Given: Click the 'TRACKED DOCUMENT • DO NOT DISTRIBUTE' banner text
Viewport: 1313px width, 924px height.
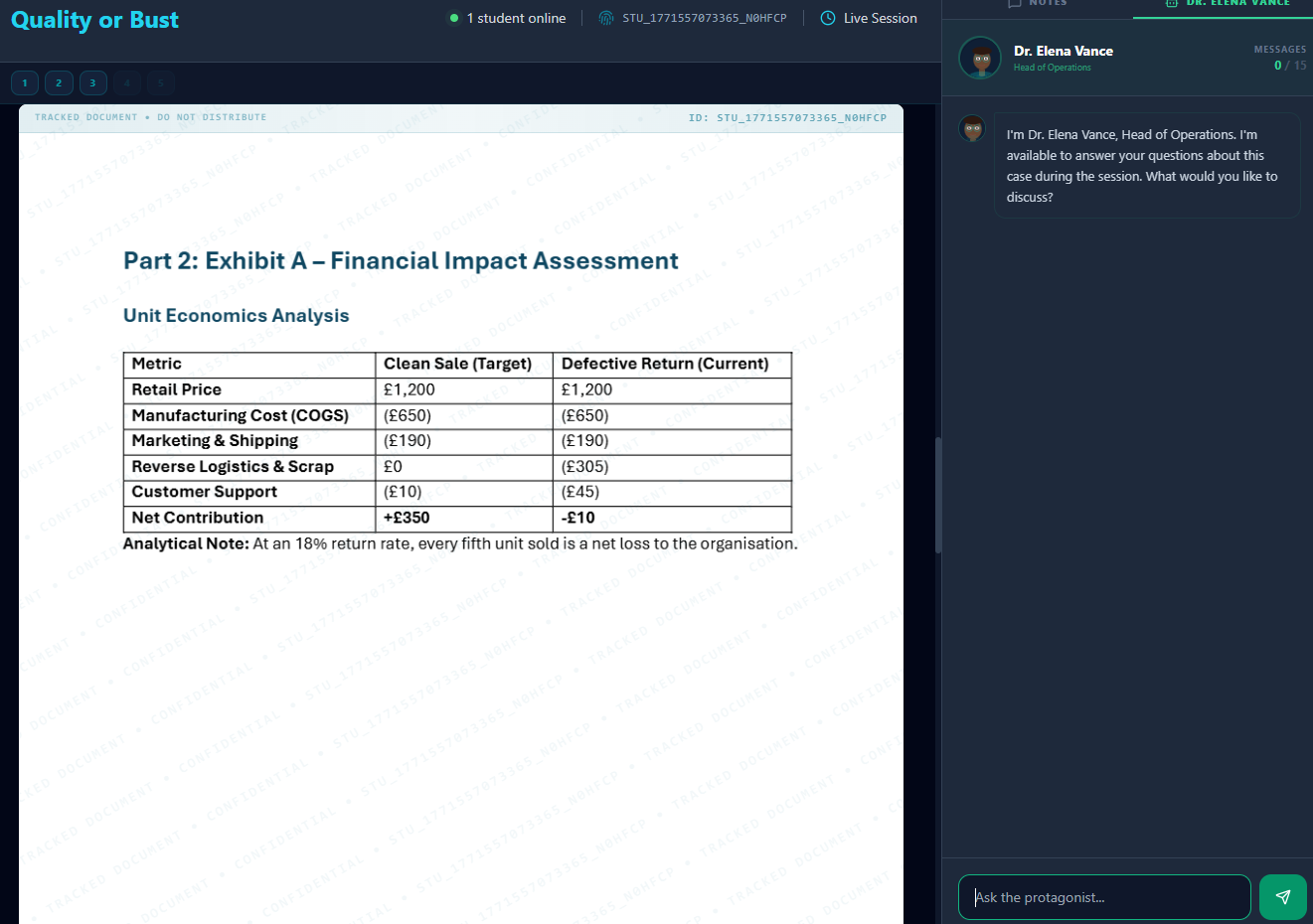Looking at the screenshot, I should coord(150,117).
